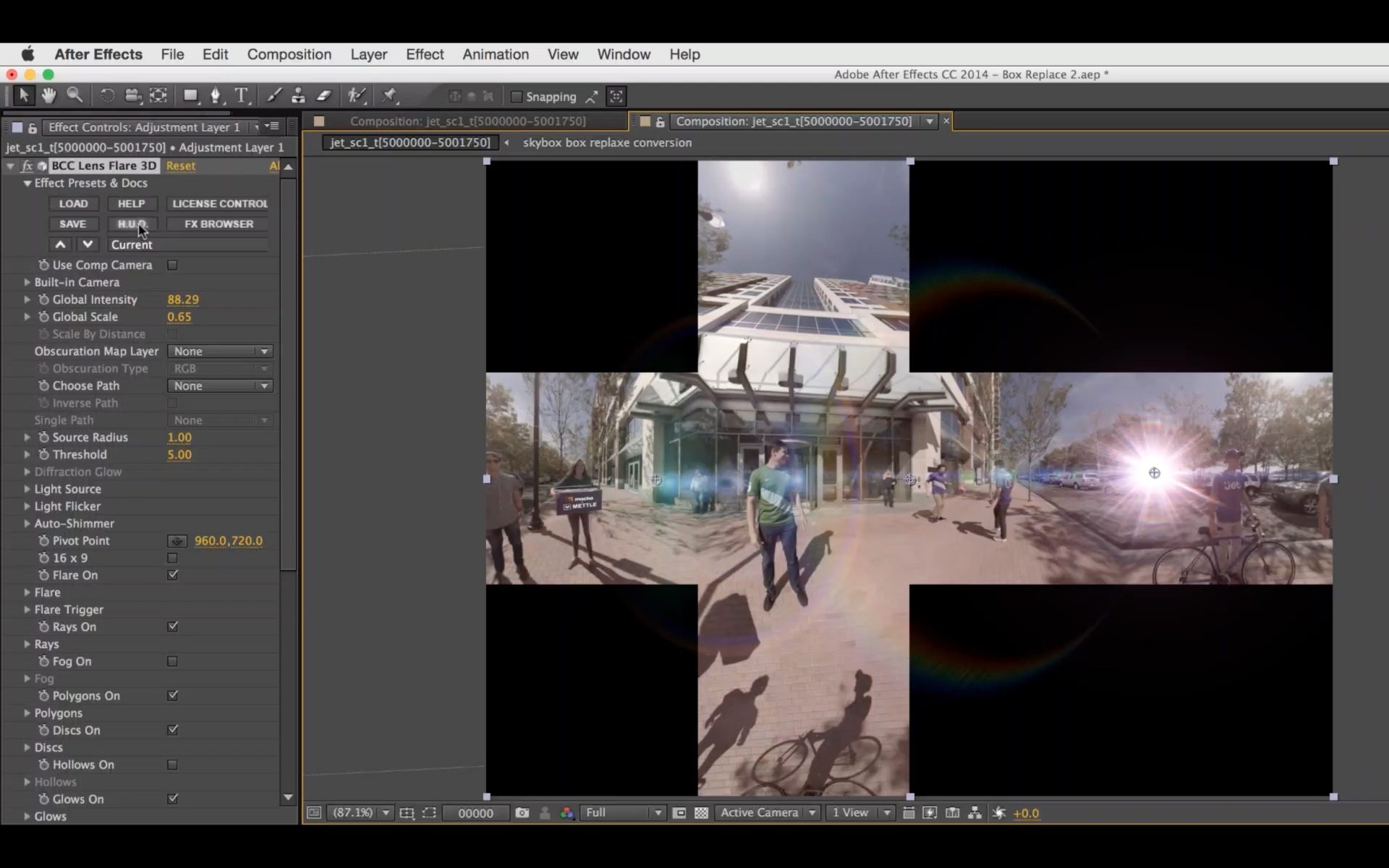Viewport: 1389px width, 868px height.
Task: Click the FX Browser button
Action: 219,224
